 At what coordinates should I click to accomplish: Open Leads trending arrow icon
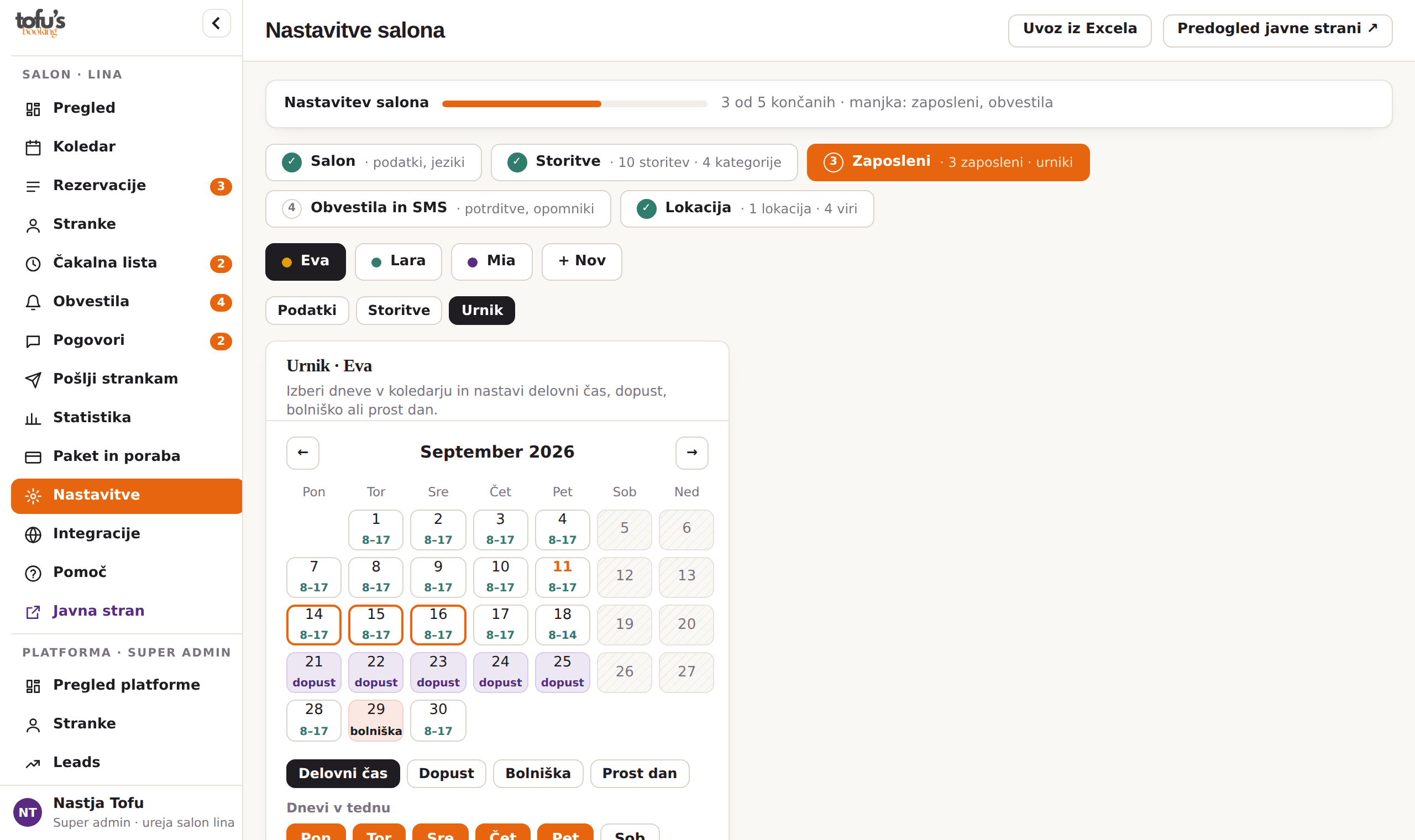tap(33, 763)
